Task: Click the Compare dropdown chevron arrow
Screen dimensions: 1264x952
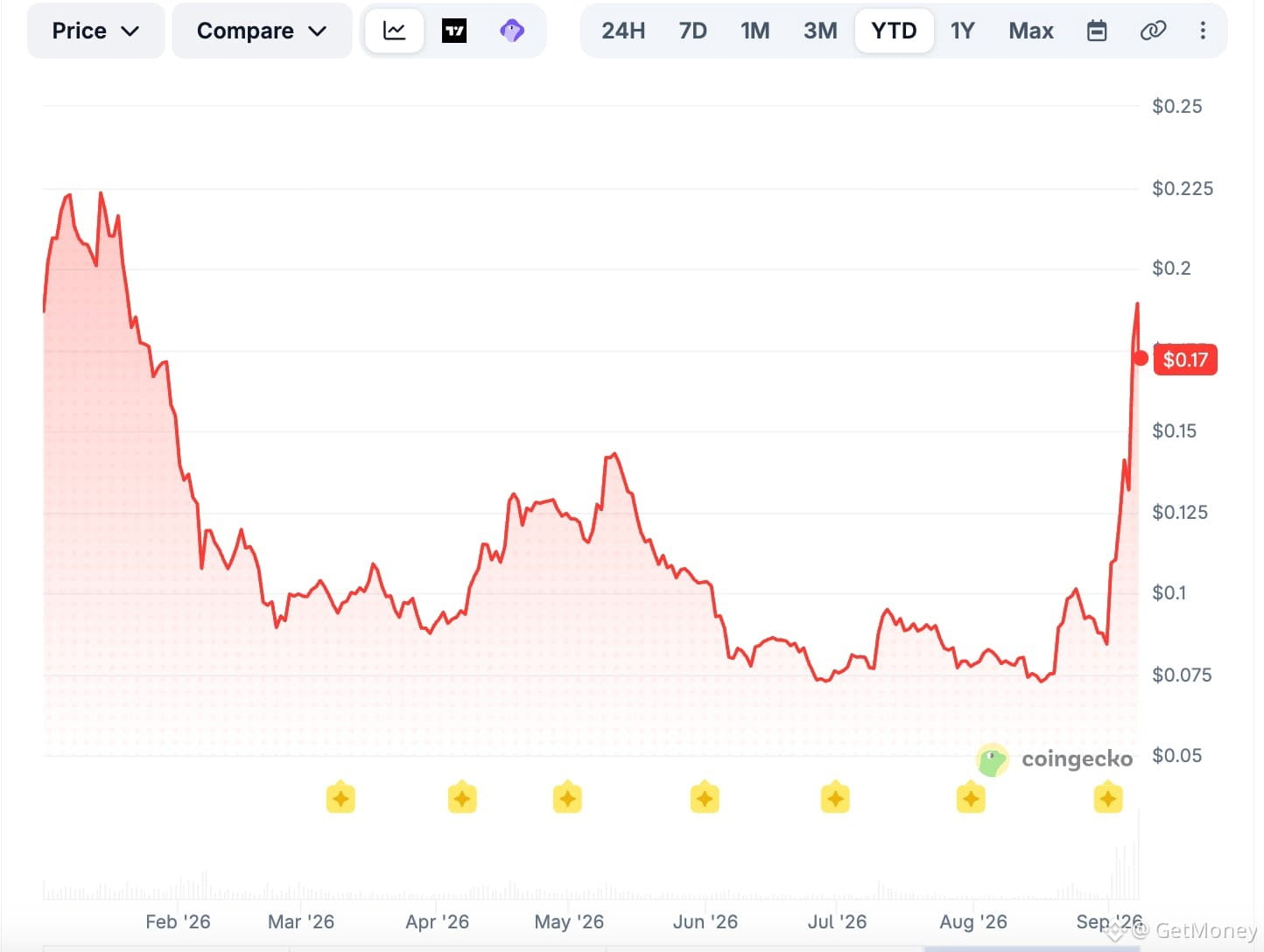Action: tap(318, 31)
